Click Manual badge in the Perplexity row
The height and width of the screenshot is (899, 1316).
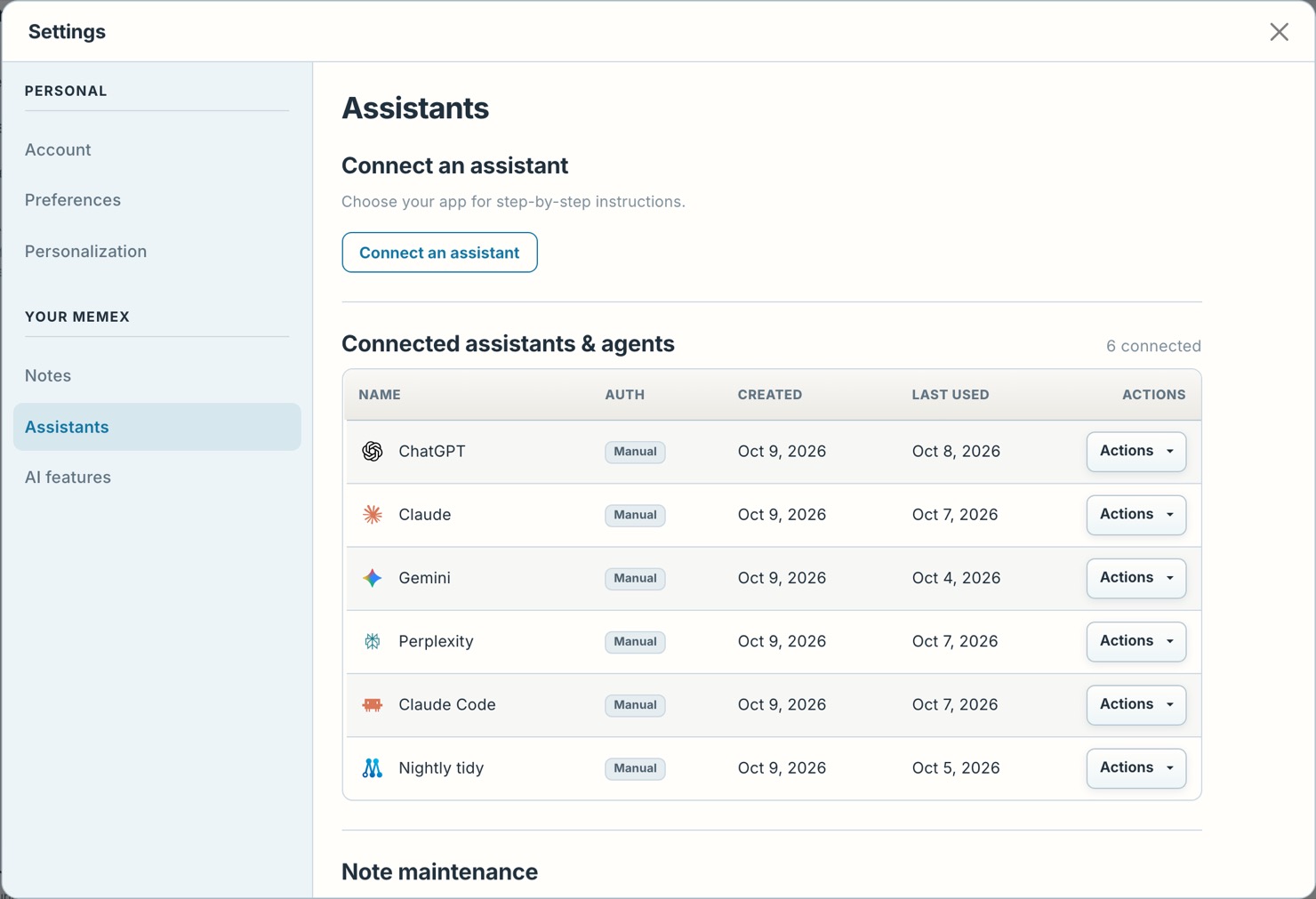[635, 641]
